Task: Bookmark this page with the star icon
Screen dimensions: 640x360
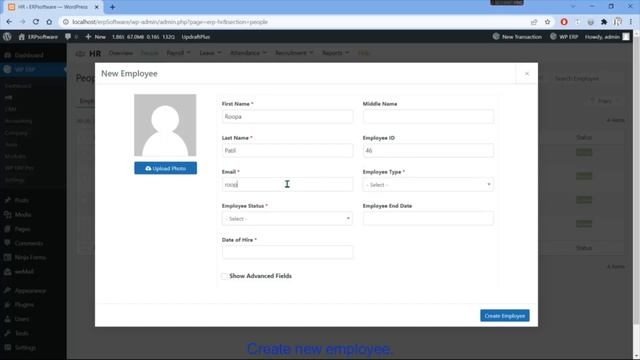Action: click(x=547, y=22)
